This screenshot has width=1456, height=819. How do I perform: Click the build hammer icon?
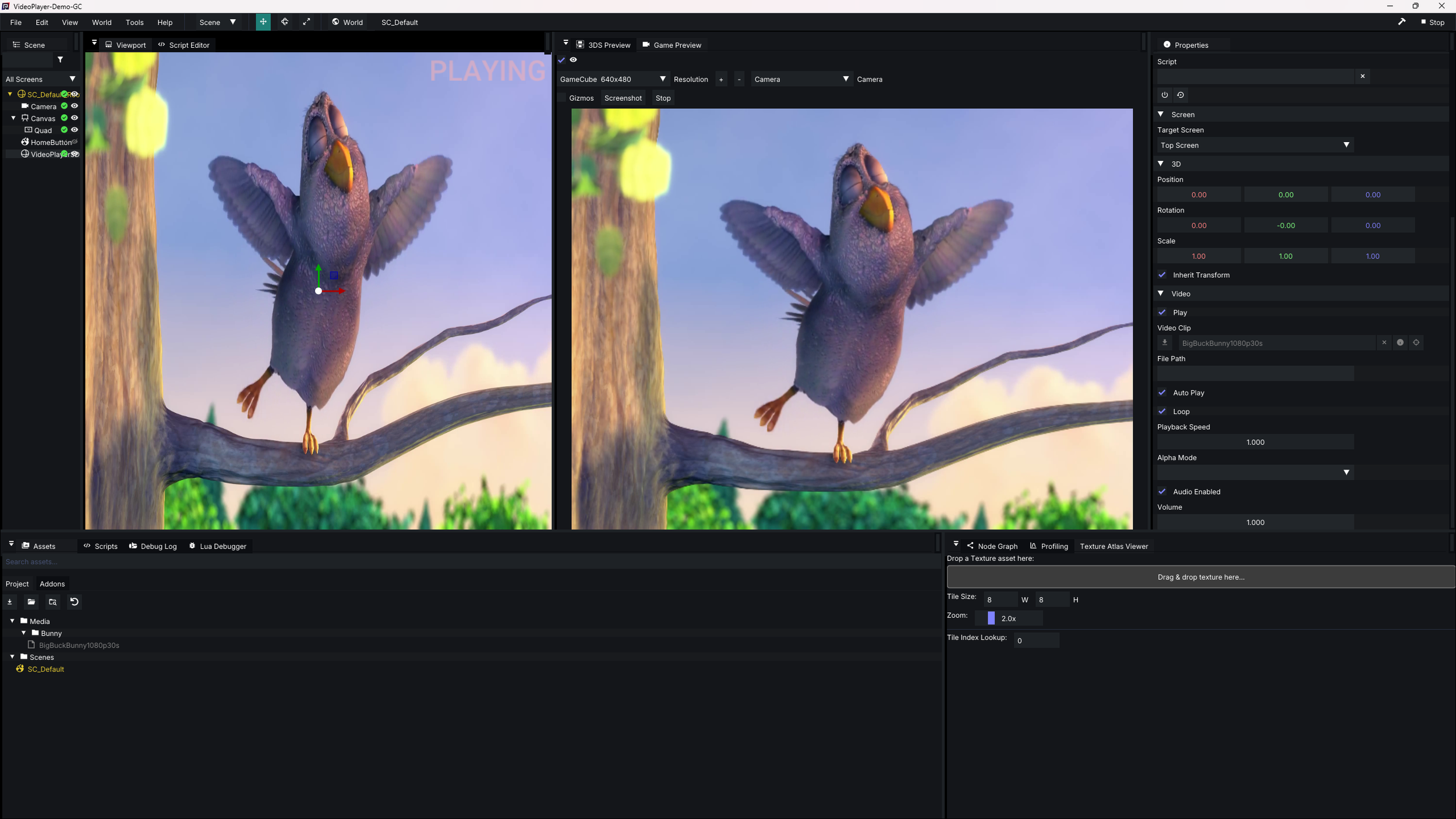pos(1402,22)
